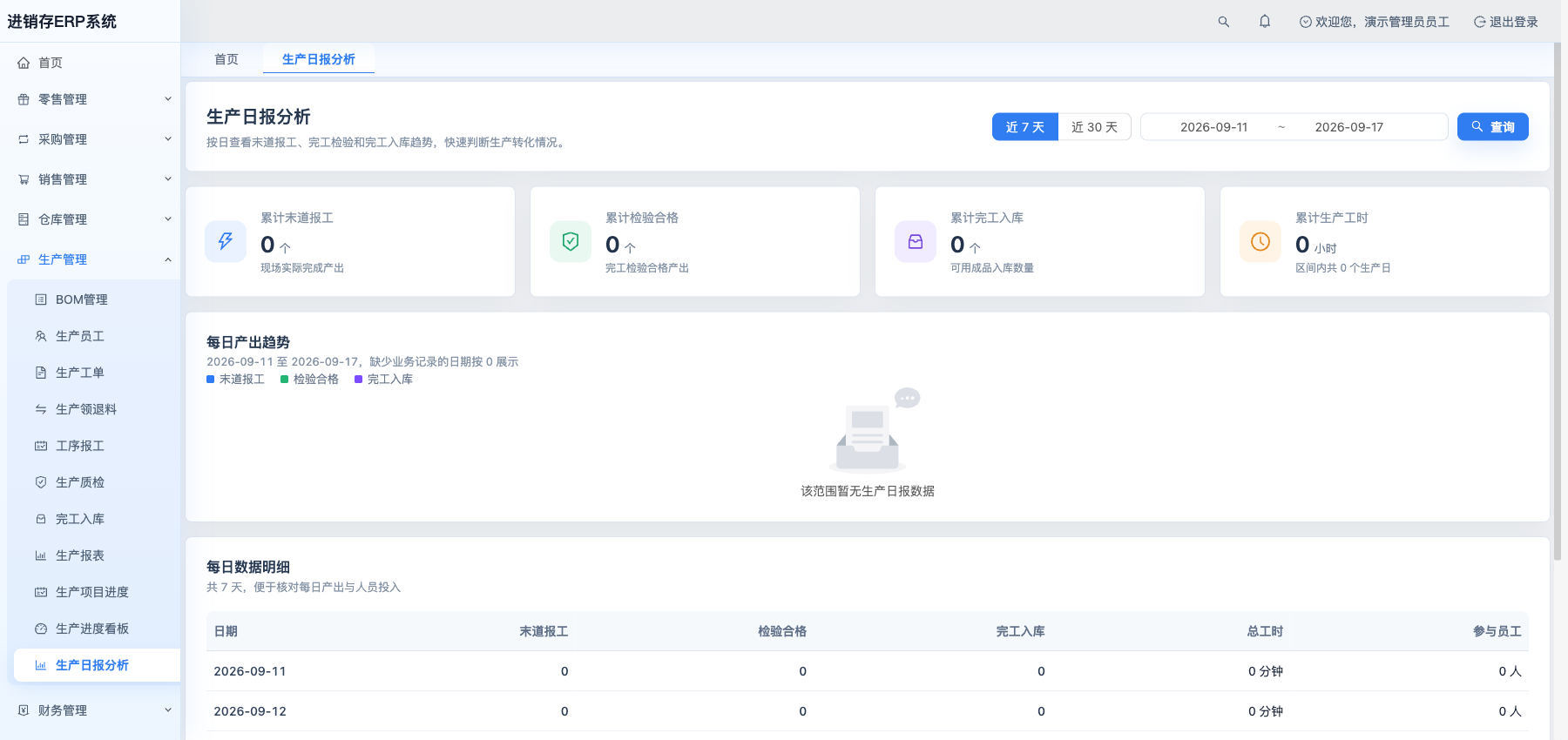Switch to the 首页 tab

(x=226, y=59)
